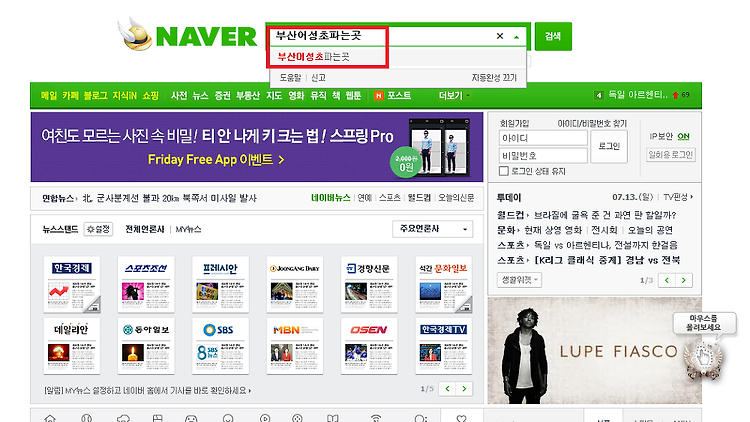This screenshot has width=750, height=422.
Task: Open the 스포츠조선 newspaper tile
Action: pyautogui.click(x=146, y=285)
